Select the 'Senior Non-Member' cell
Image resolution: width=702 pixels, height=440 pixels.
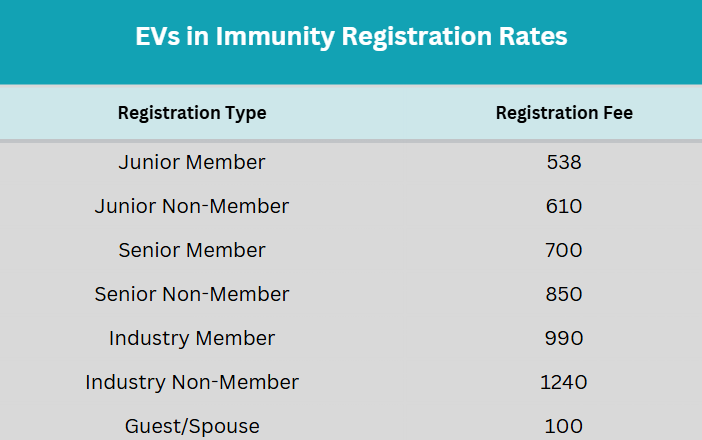point(192,294)
